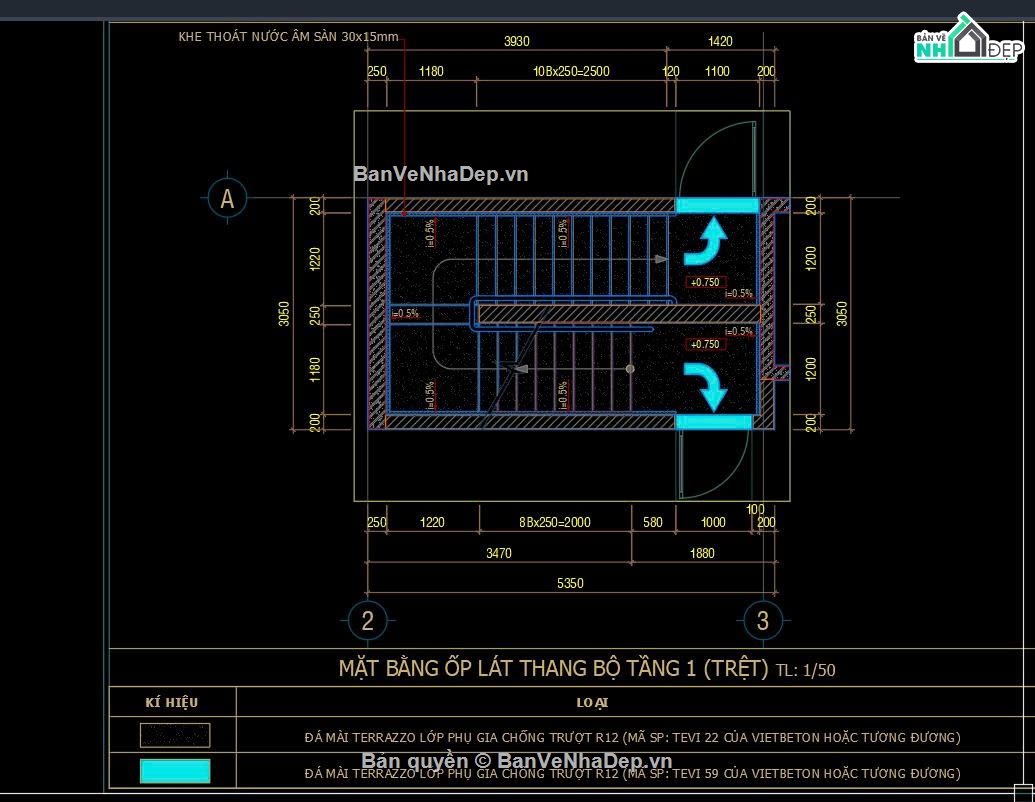Select the grid axis bubble numbered 2
Screen dimensions: 1035x802
point(368,620)
